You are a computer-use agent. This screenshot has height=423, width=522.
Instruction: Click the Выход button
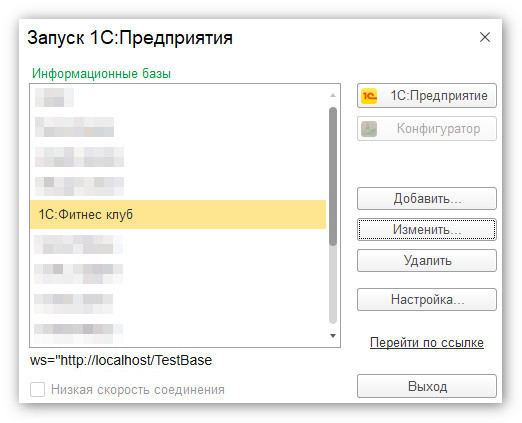[426, 386]
